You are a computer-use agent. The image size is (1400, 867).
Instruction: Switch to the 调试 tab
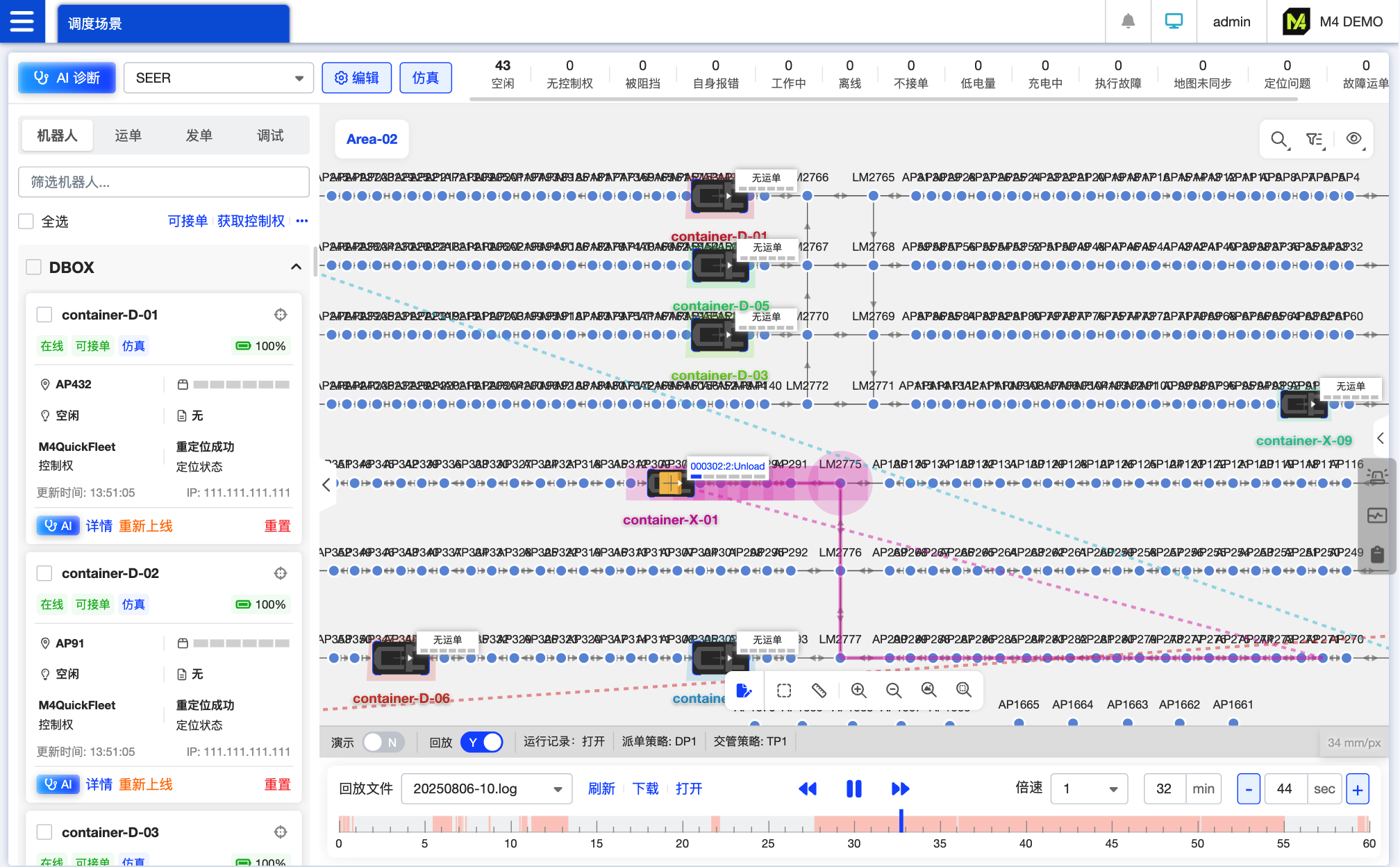pyautogui.click(x=270, y=135)
